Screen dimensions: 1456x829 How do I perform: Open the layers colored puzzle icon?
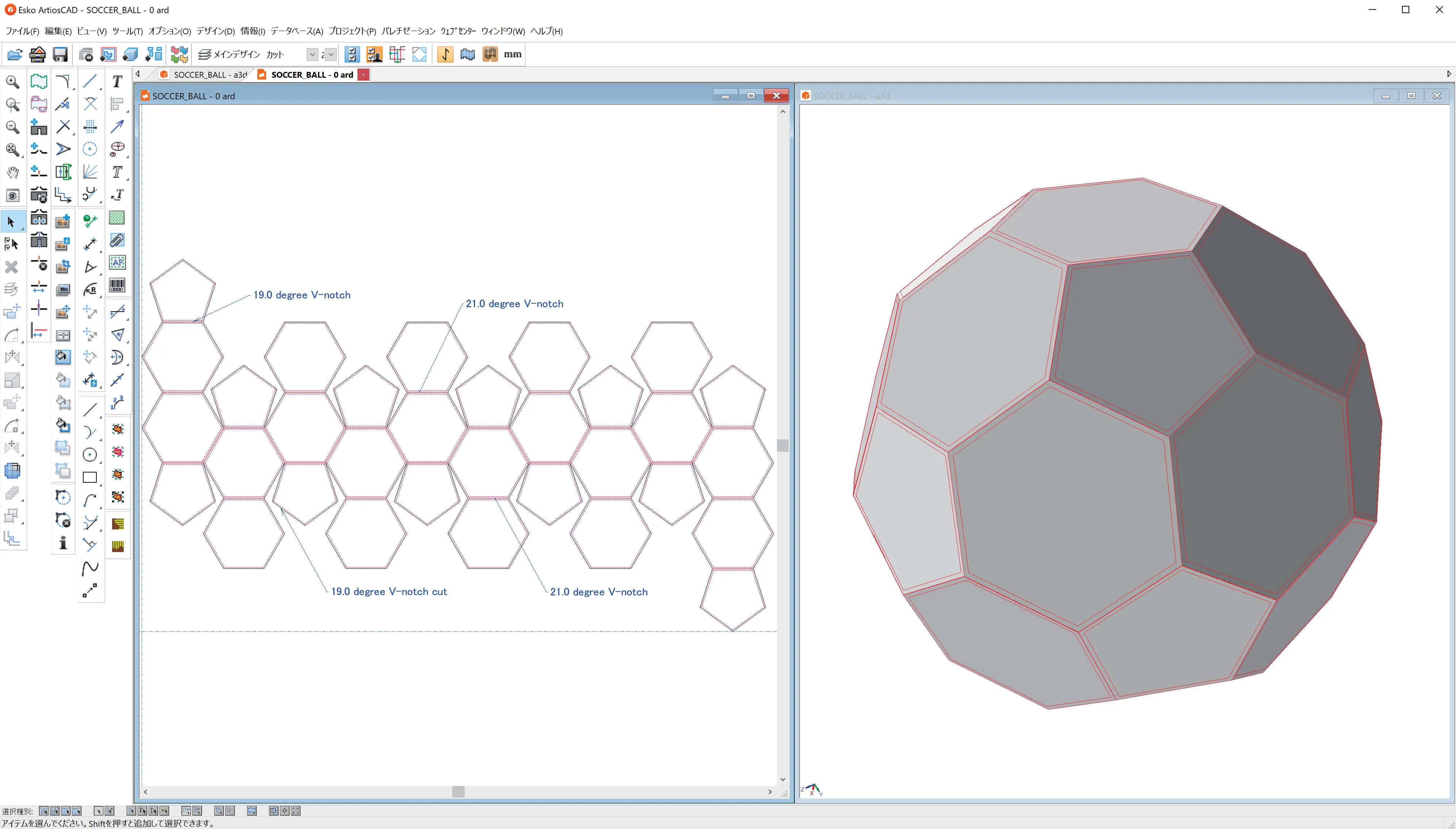point(179,55)
